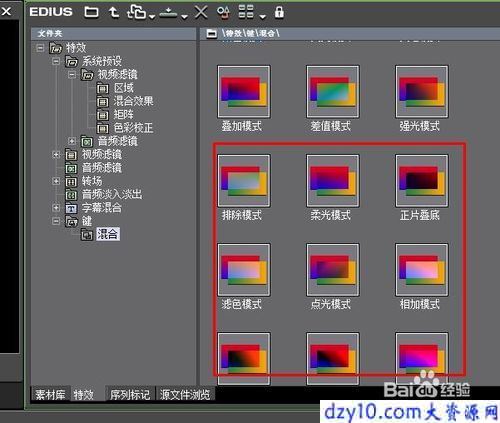Select 区域 tree item
500x423 pixels.
pos(123,88)
